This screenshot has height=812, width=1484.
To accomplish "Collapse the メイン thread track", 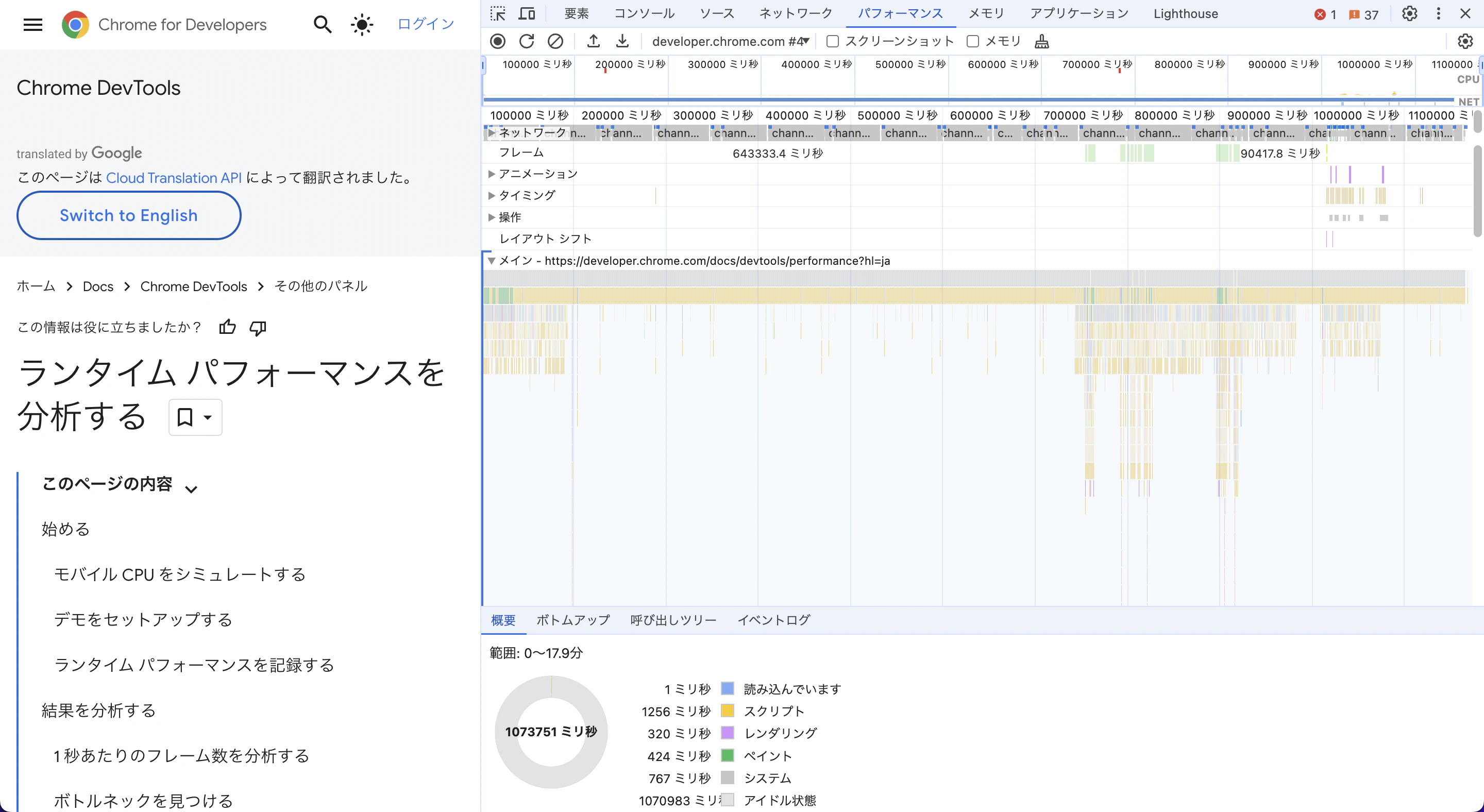I will click(492, 261).
